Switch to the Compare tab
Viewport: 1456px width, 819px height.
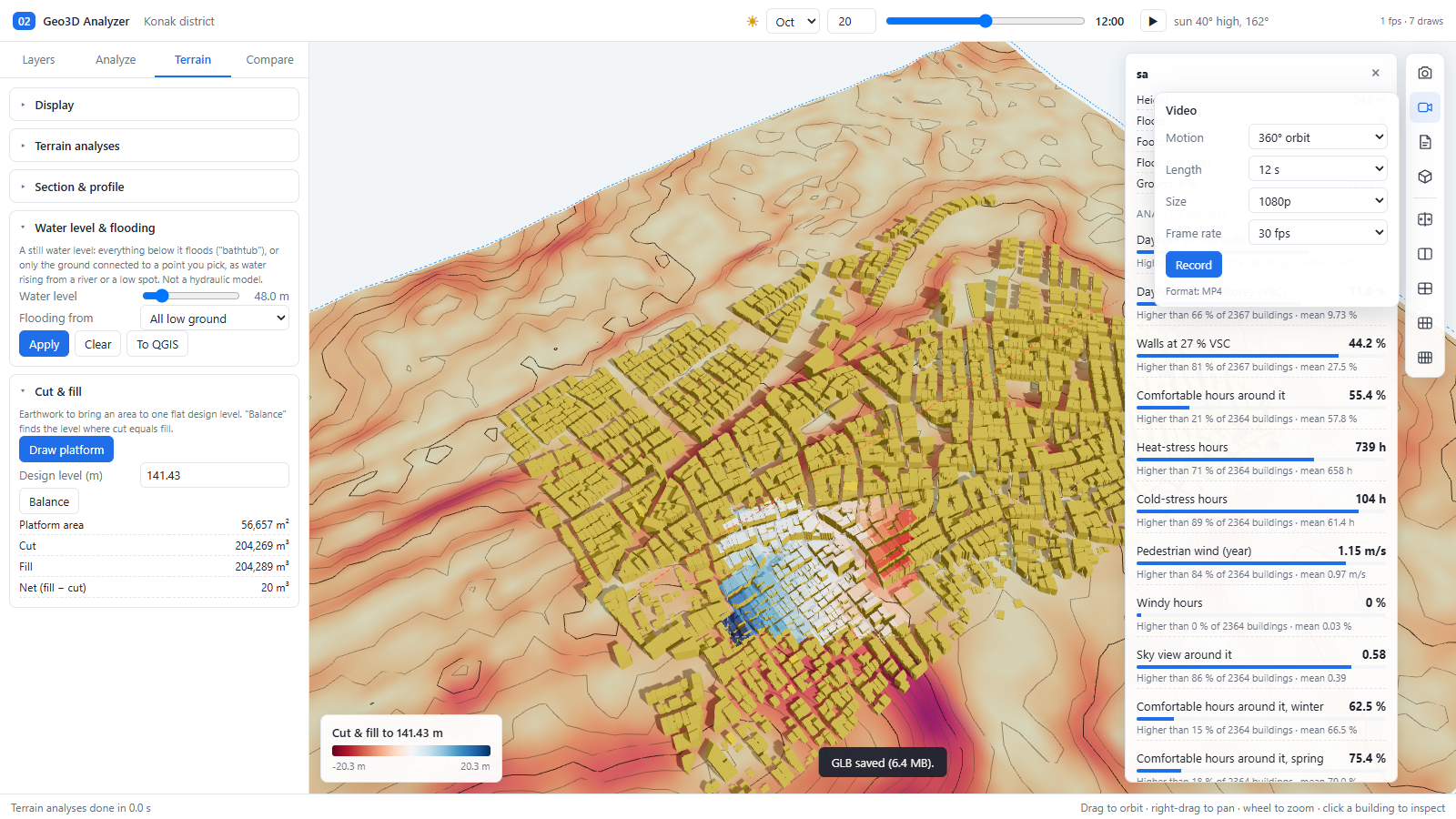coord(269,59)
